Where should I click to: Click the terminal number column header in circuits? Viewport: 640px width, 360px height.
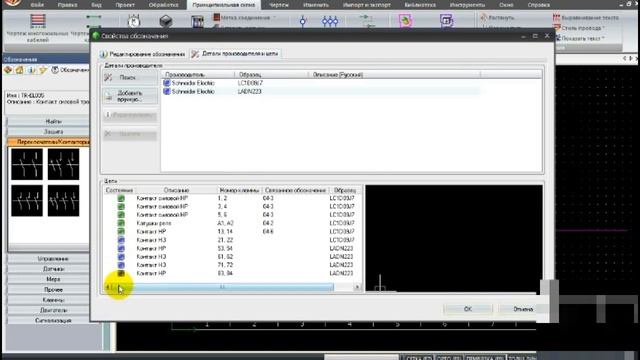coord(239,190)
